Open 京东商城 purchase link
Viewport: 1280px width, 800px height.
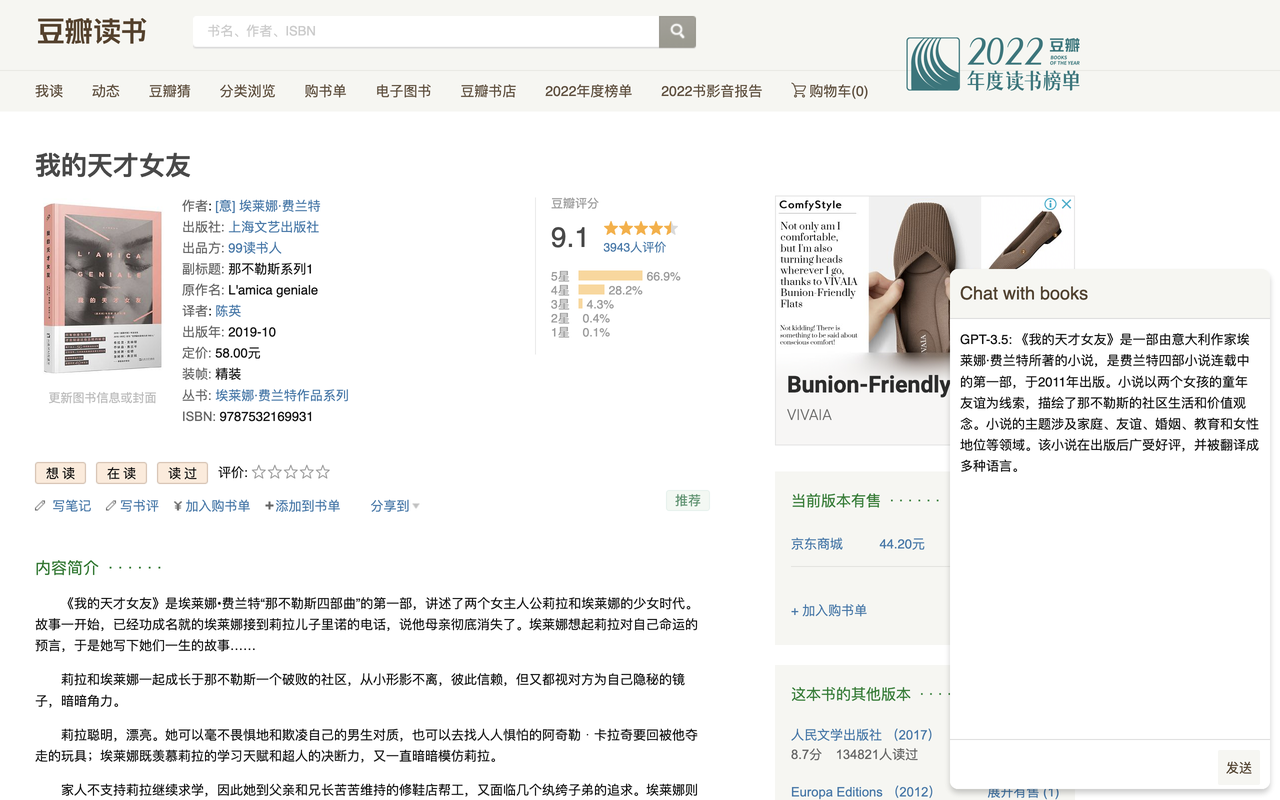click(817, 544)
